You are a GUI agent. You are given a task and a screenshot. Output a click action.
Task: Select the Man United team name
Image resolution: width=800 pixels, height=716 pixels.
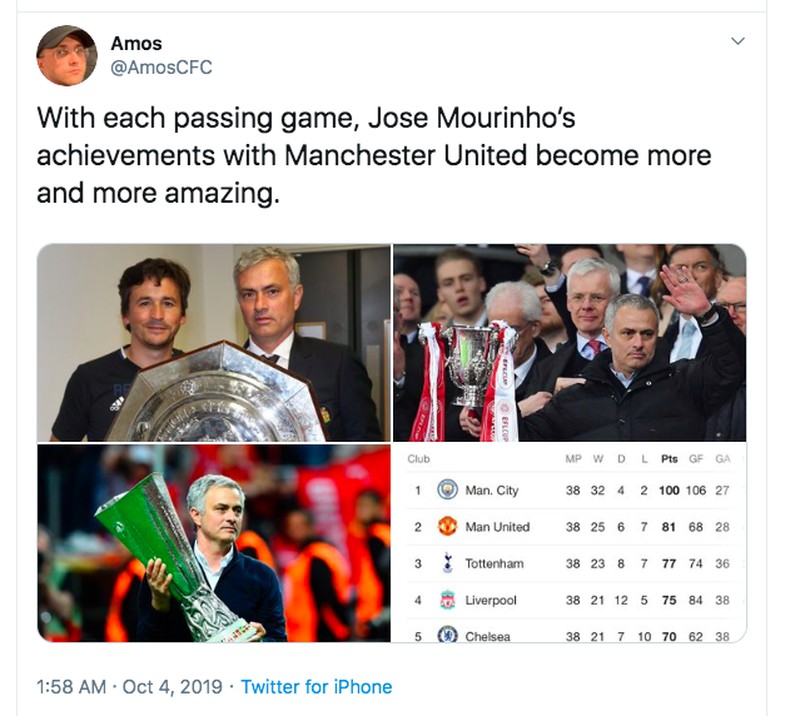(497, 527)
